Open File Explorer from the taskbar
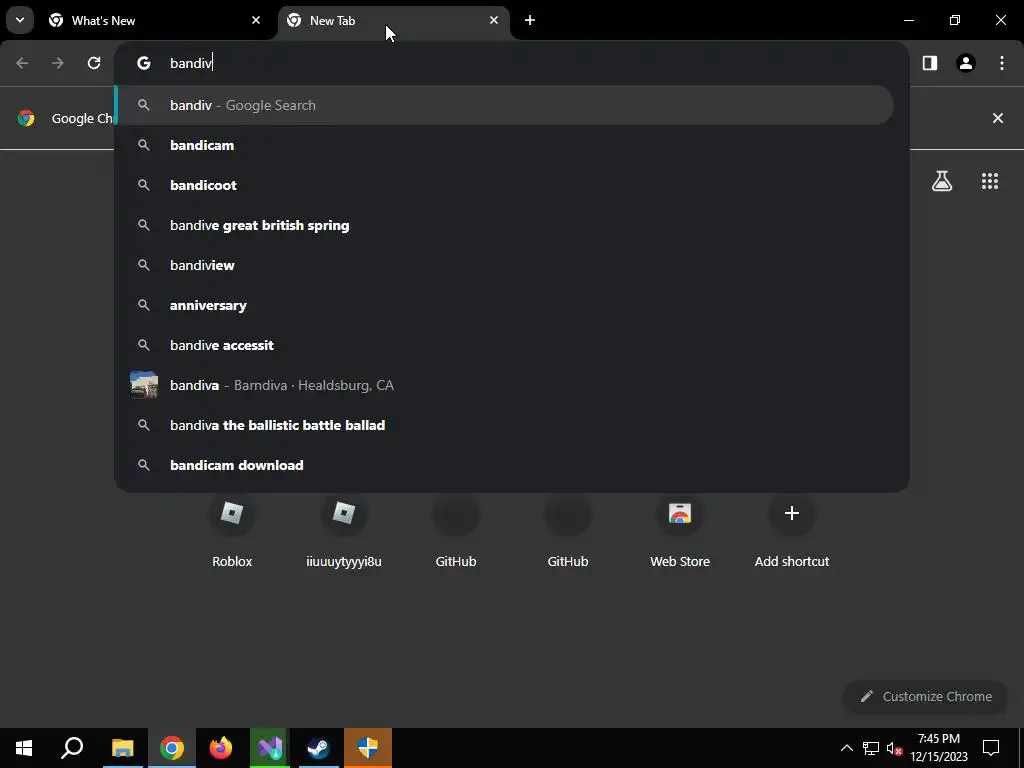Screen dimensions: 1024x768 click(122, 748)
